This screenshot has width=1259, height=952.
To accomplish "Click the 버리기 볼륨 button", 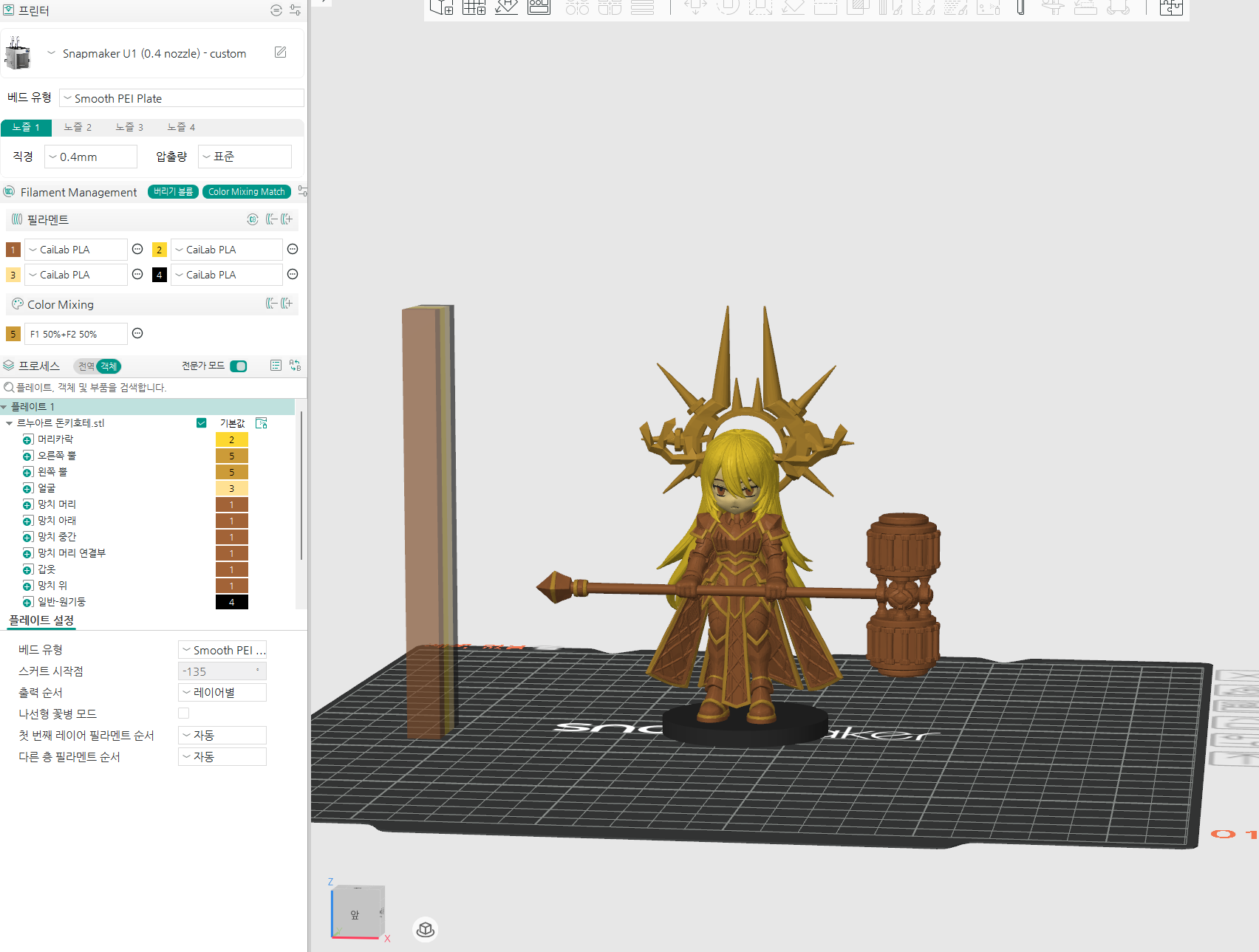I will [173, 192].
